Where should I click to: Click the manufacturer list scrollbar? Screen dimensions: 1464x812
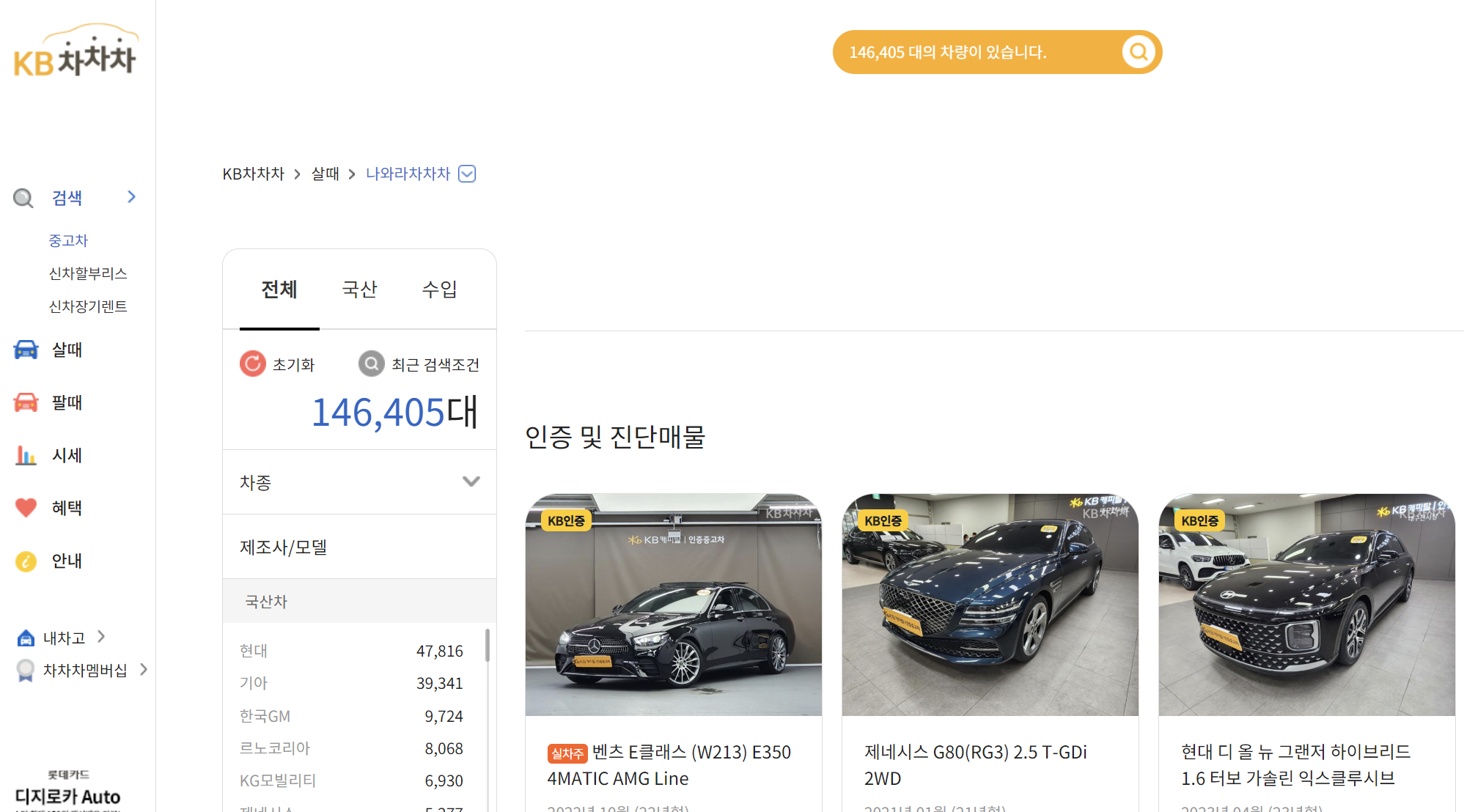[x=487, y=646]
